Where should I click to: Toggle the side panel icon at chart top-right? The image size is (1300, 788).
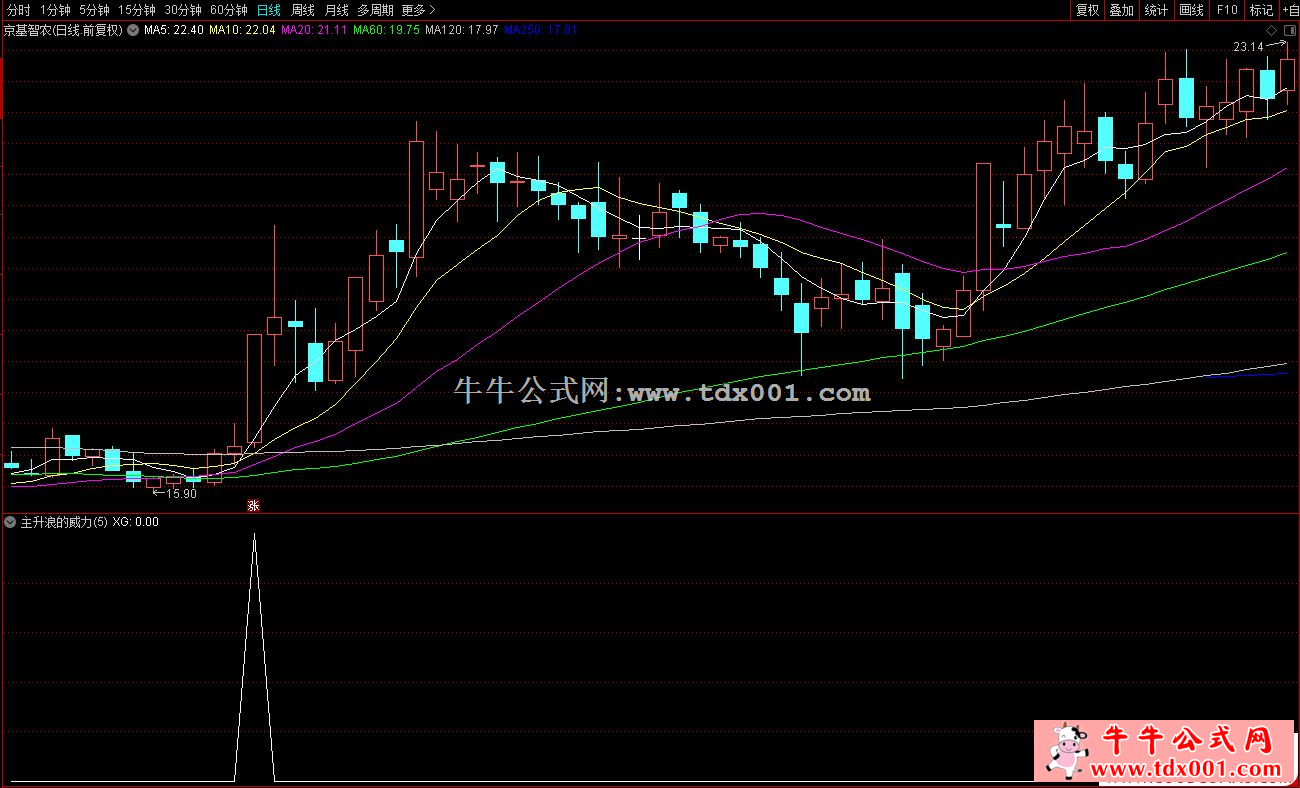click(1288, 31)
